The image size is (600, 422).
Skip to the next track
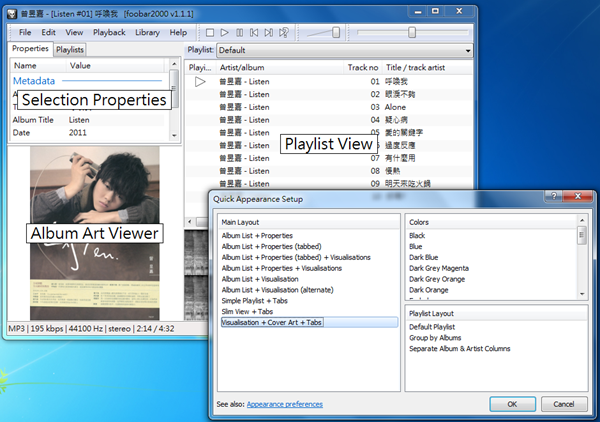[270, 33]
